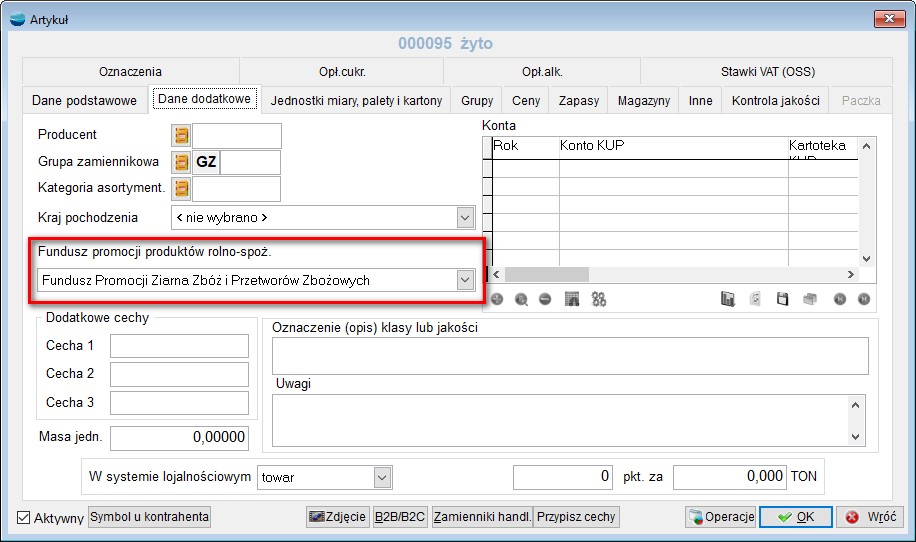This screenshot has height=542, width=916.
Task: Click the magnifier edit icon under Konta
Action: 521,300
